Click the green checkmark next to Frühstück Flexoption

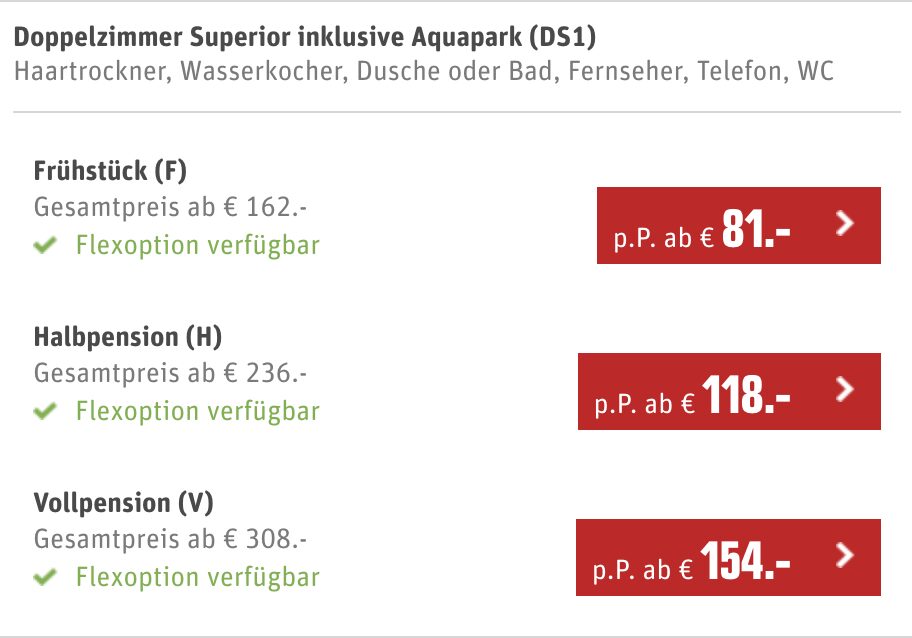[x=44, y=244]
